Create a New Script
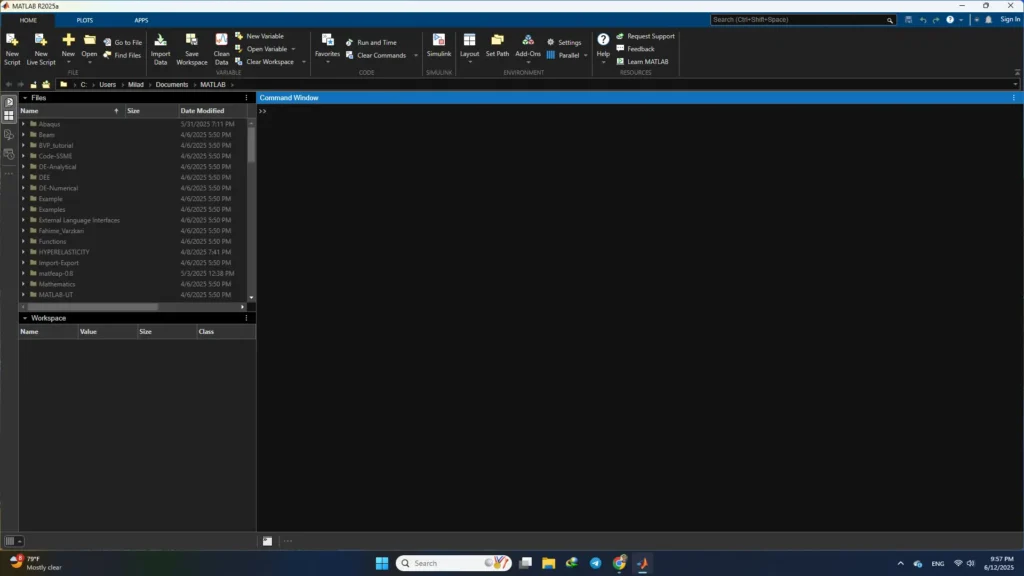The image size is (1024, 576). coord(12,49)
